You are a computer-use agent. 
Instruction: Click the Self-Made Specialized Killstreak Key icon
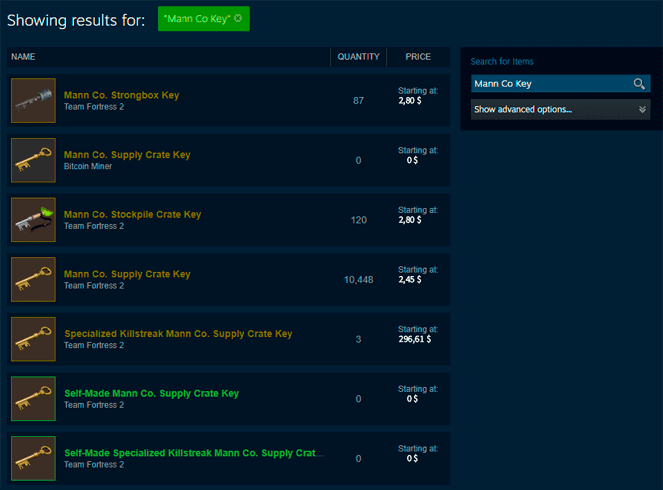tap(33, 457)
